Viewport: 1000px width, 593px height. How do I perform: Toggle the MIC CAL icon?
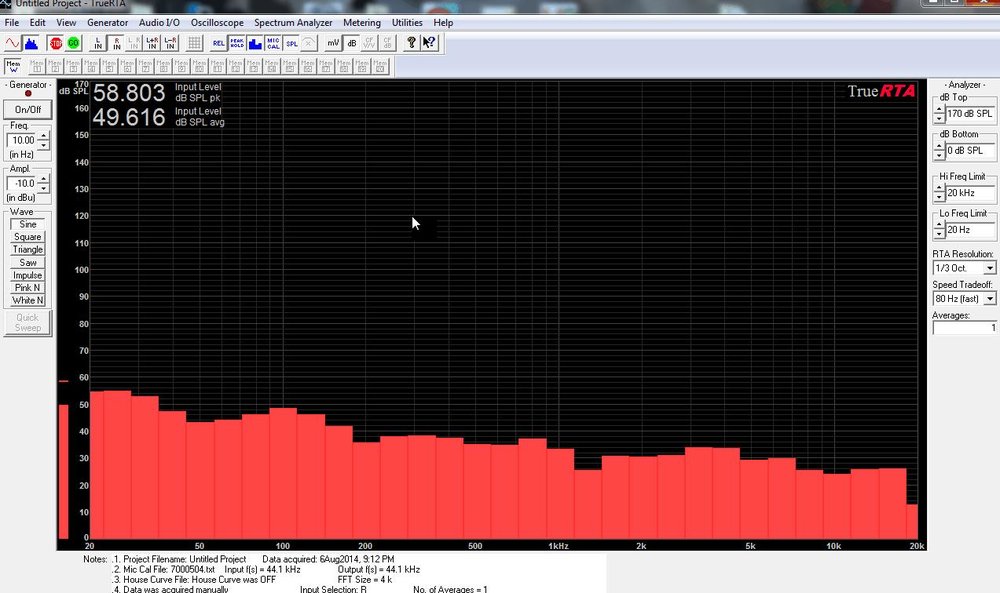pos(273,43)
